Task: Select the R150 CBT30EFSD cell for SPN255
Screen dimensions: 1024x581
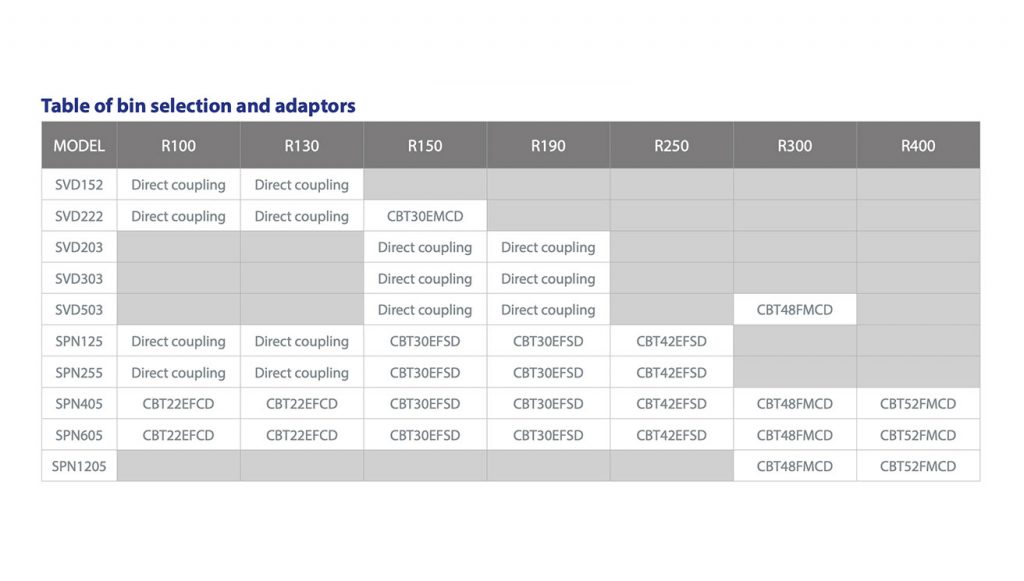Action: click(425, 373)
